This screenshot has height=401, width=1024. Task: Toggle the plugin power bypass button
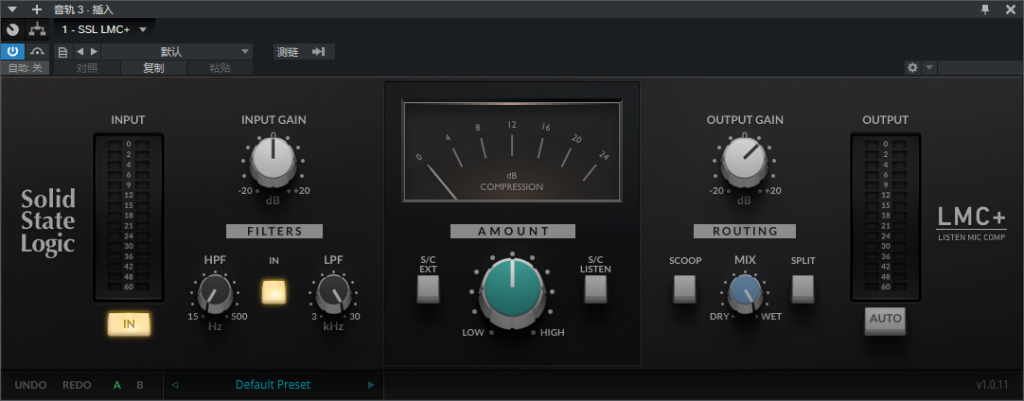[x=12, y=52]
